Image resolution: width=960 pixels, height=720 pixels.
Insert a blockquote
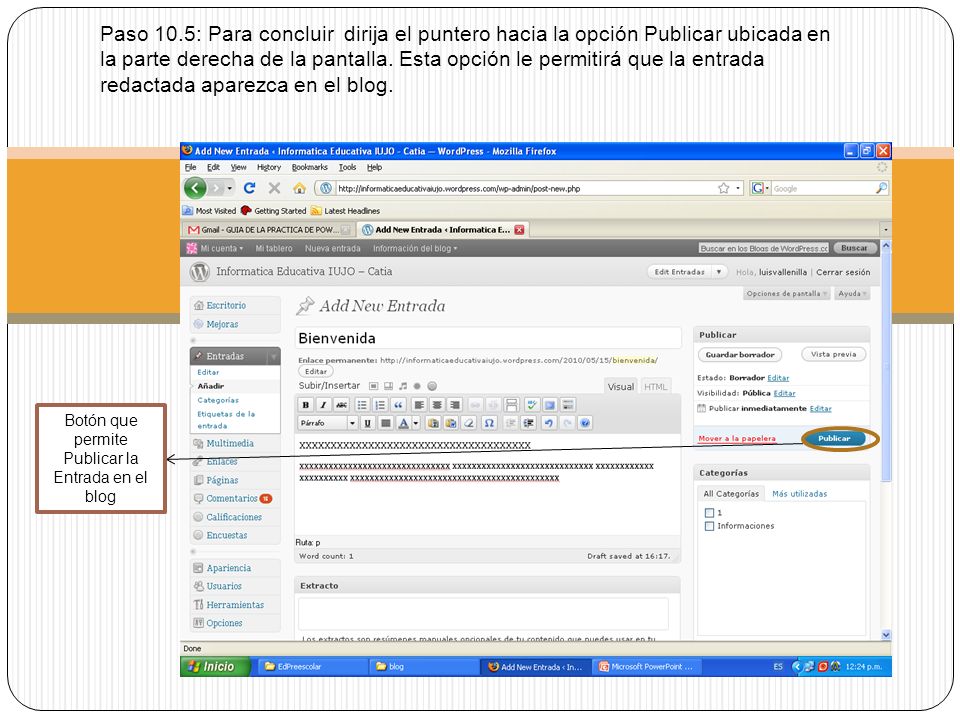pyautogui.click(x=399, y=405)
